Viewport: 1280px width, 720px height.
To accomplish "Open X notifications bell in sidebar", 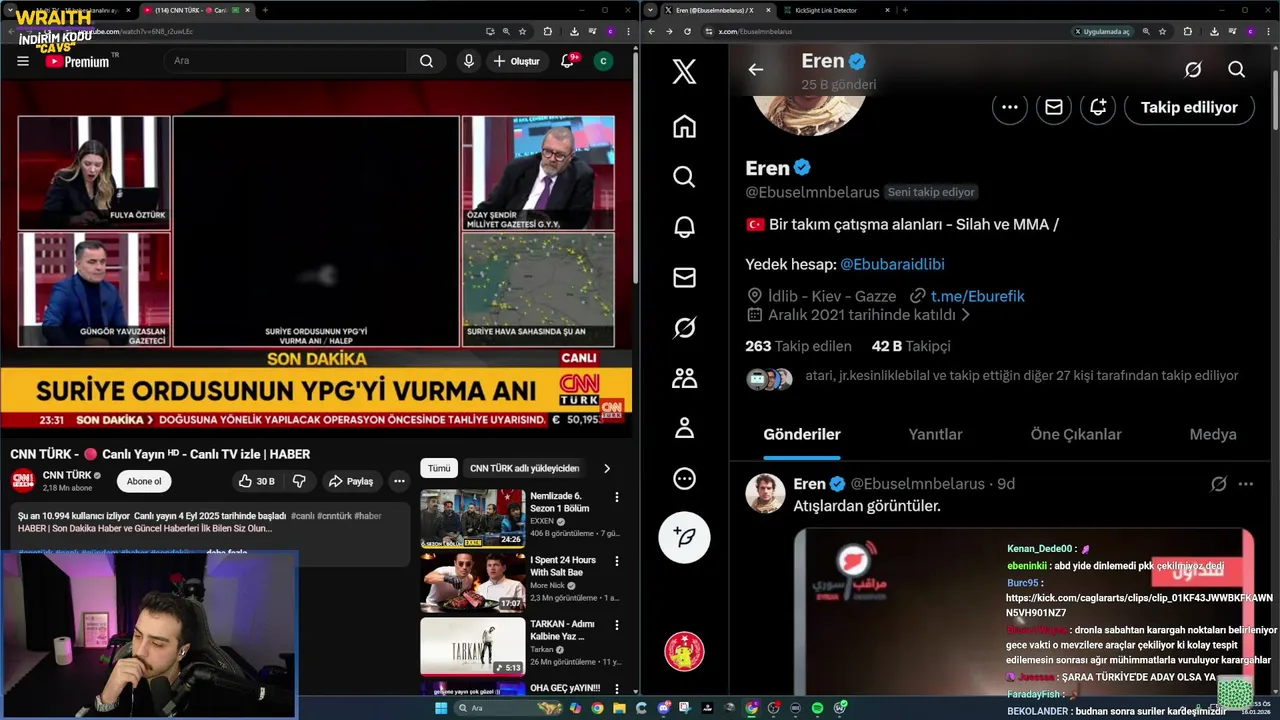I will 684,227.
